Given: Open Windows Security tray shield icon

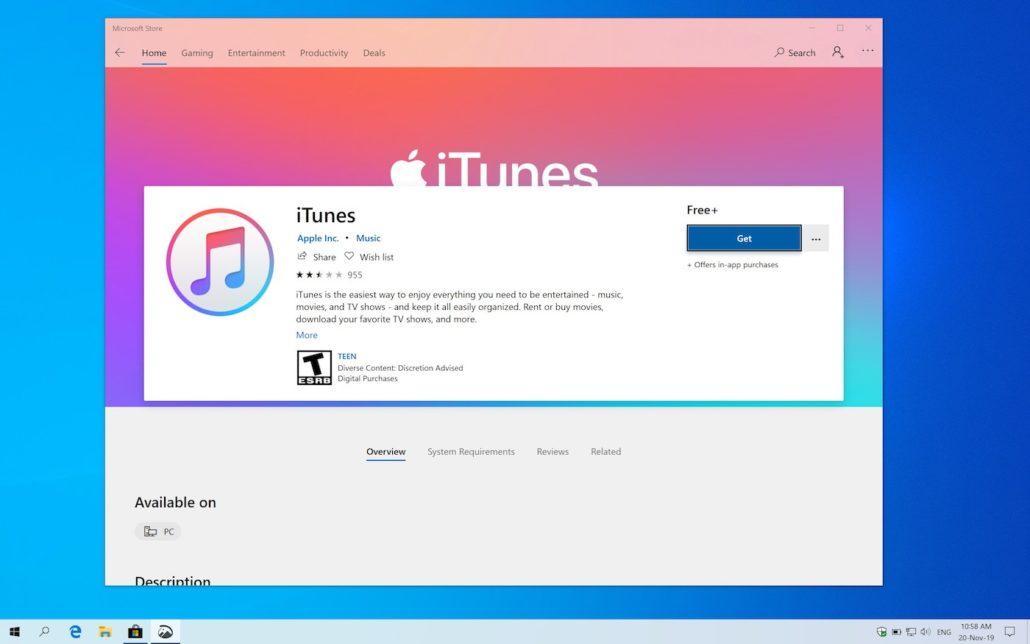Looking at the screenshot, I should pyautogui.click(x=882, y=632).
